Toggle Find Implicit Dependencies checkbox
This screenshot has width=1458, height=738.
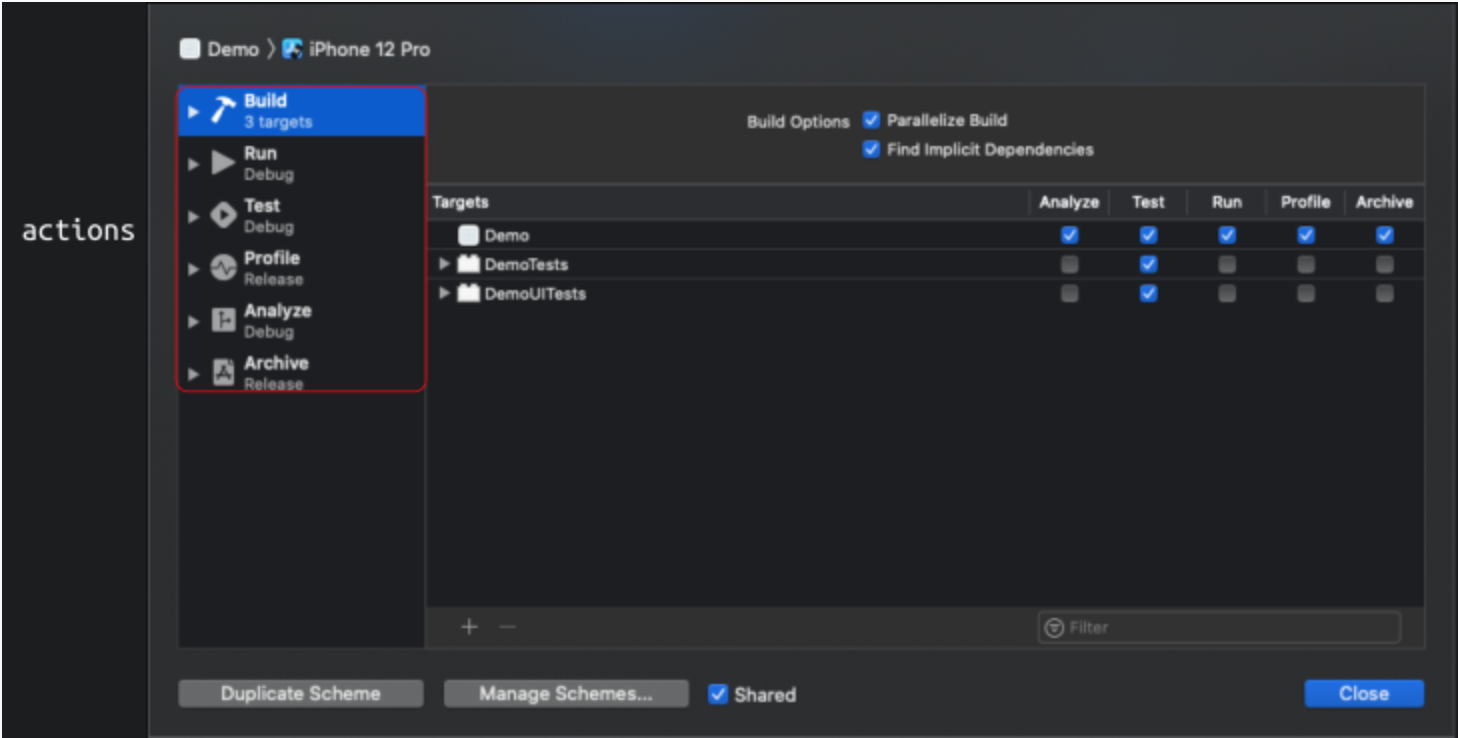(871, 150)
